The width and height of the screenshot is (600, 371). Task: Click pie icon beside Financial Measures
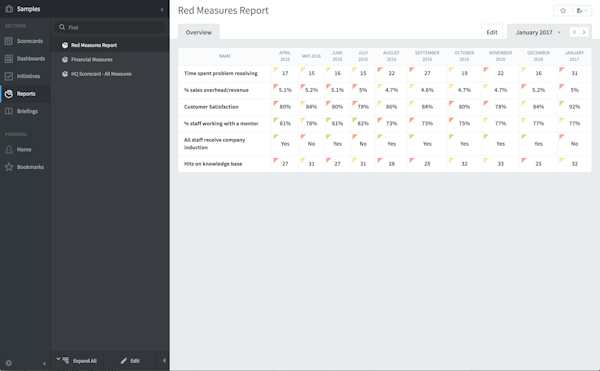click(x=65, y=60)
